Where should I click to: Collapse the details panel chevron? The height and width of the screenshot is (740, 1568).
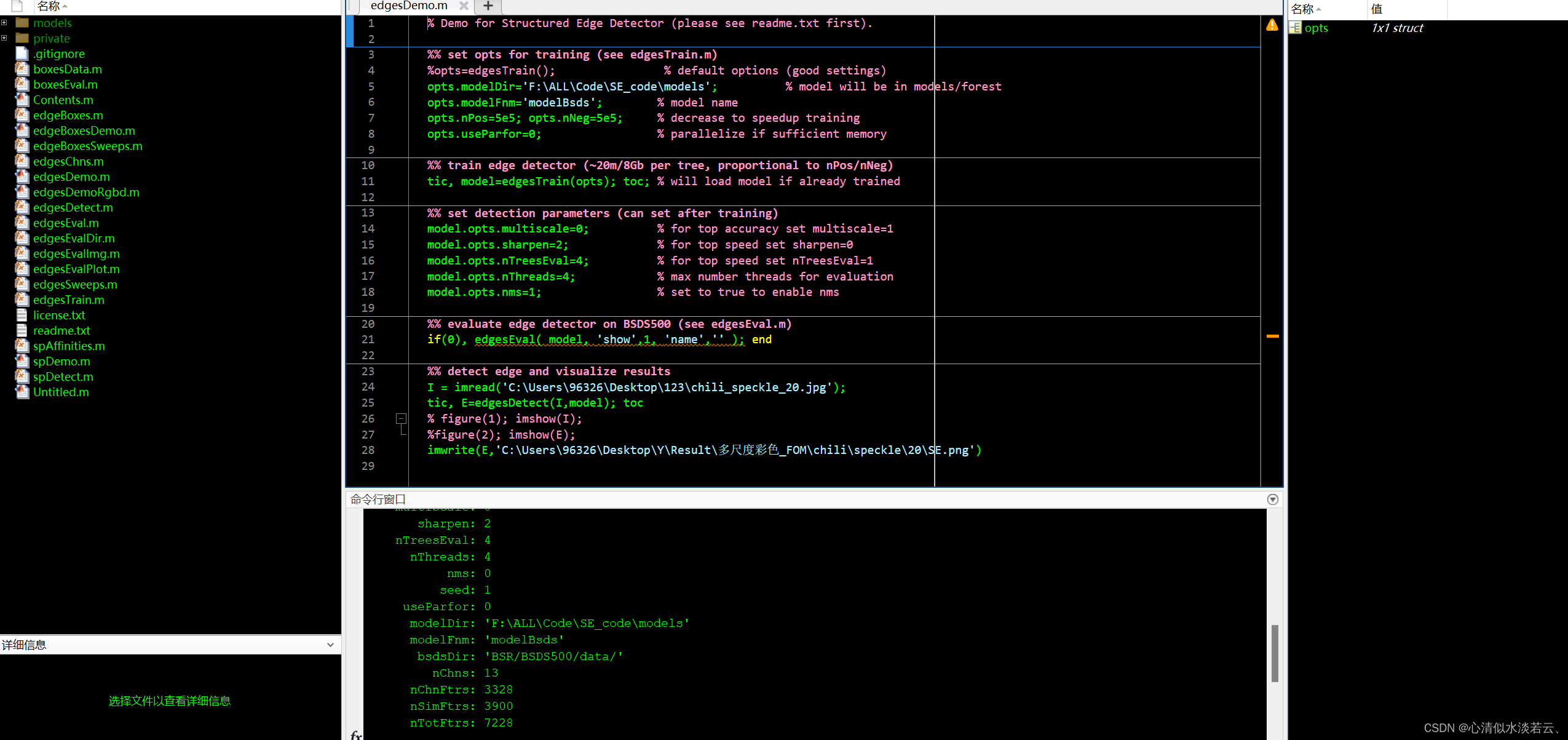click(330, 645)
